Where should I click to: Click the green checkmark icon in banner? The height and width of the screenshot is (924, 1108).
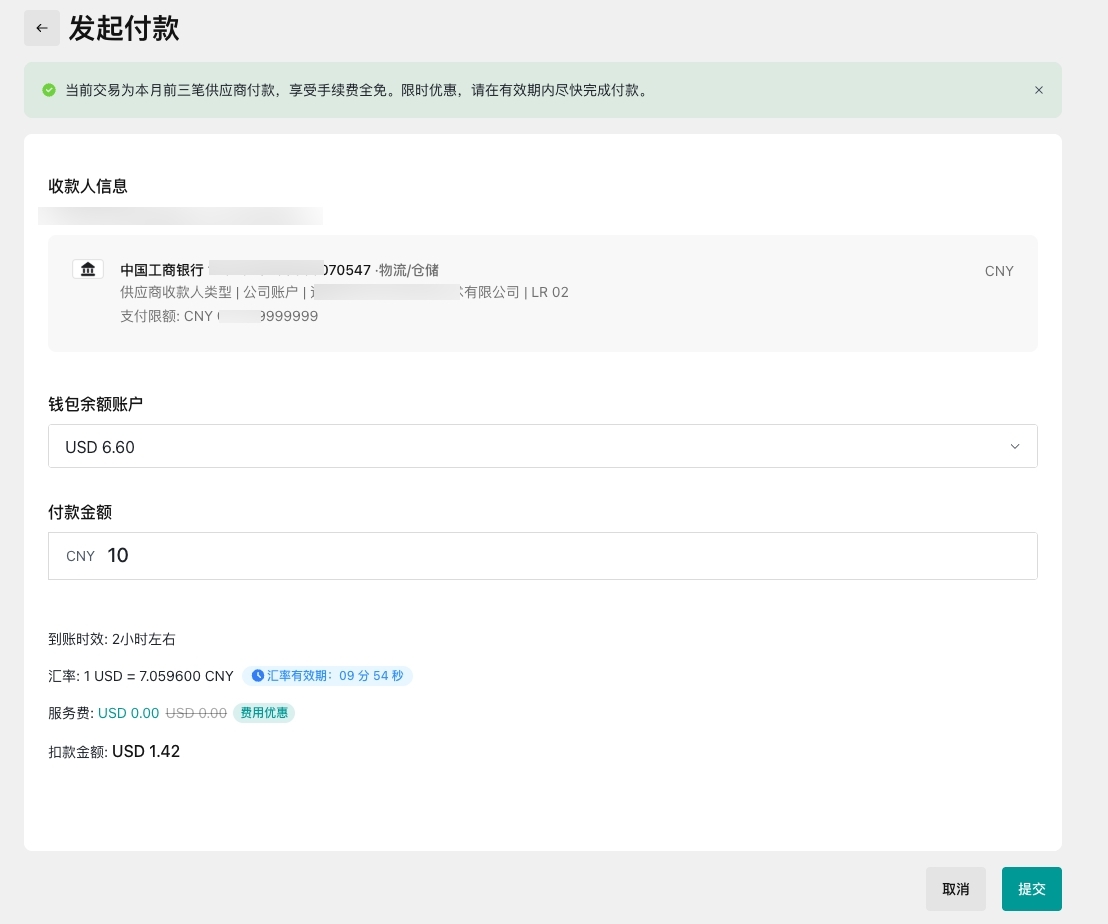(49, 90)
